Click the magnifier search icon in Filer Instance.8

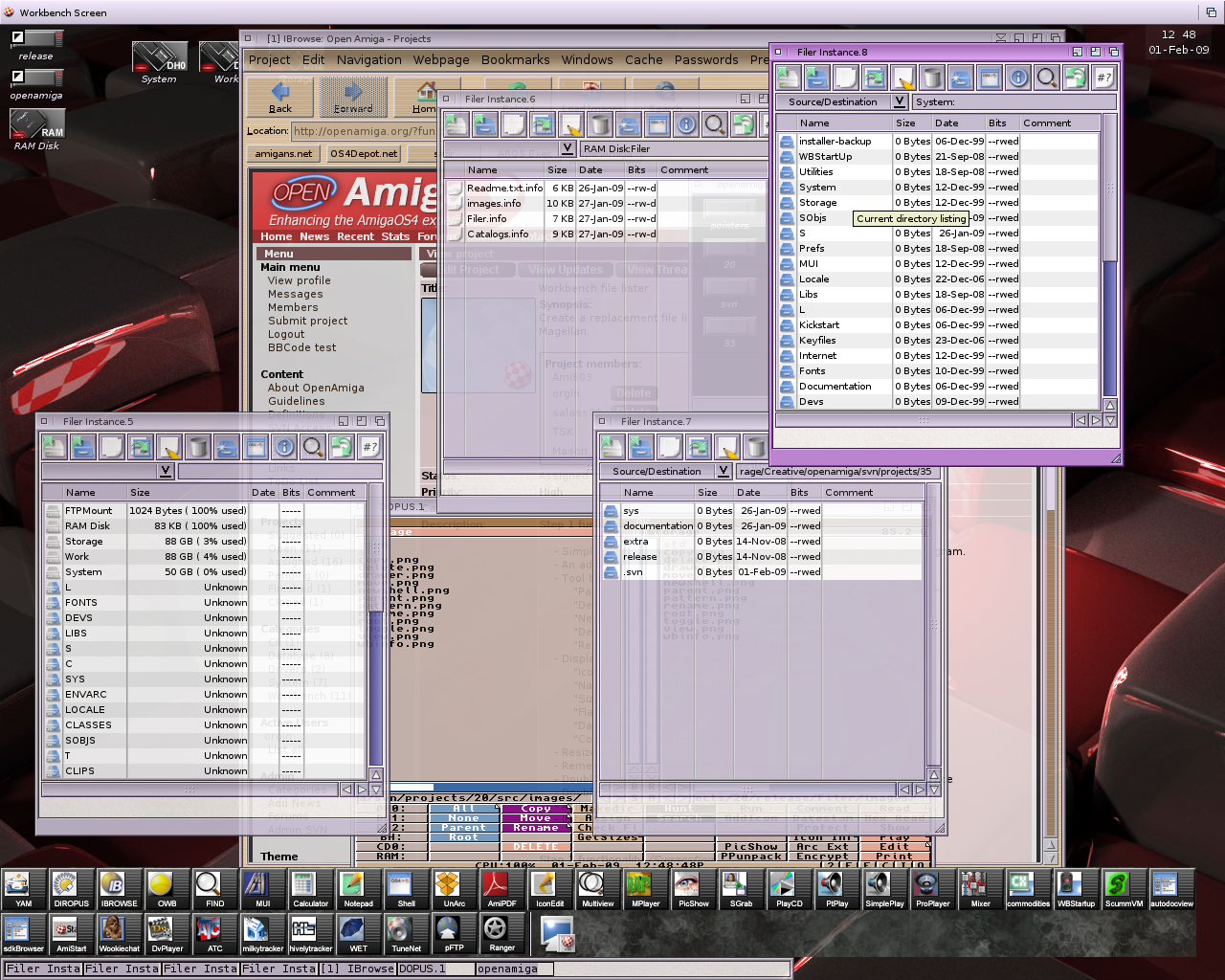tap(1047, 78)
